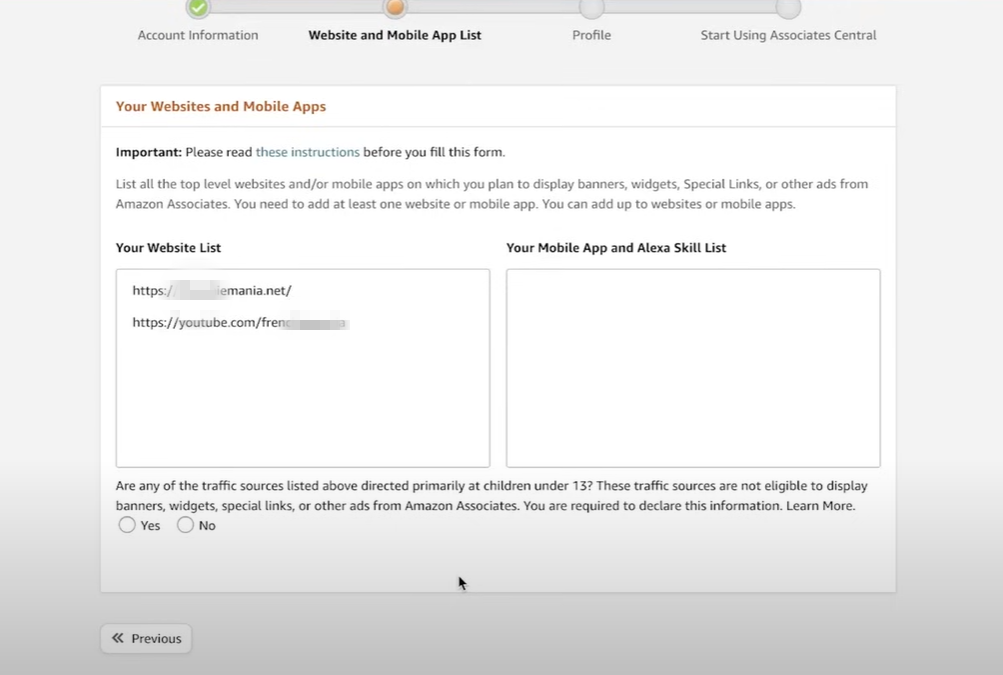Click the empty area of Website List box
Viewport: 1003px width, 675px height.
coord(302,400)
